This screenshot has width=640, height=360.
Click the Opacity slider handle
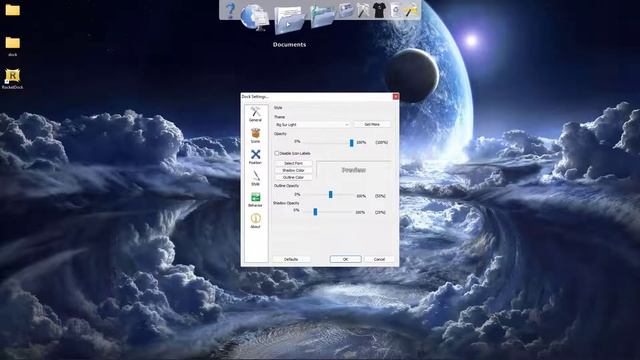point(351,142)
